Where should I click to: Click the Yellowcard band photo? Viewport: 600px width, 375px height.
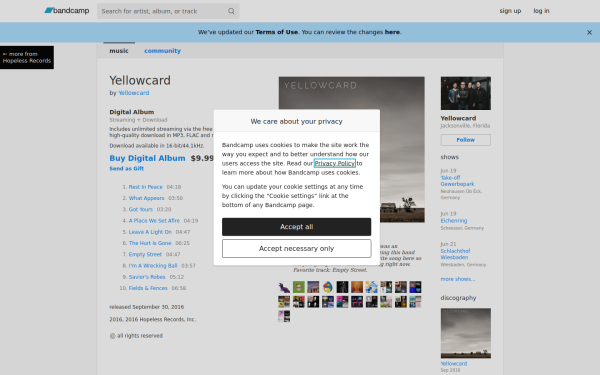point(466,93)
